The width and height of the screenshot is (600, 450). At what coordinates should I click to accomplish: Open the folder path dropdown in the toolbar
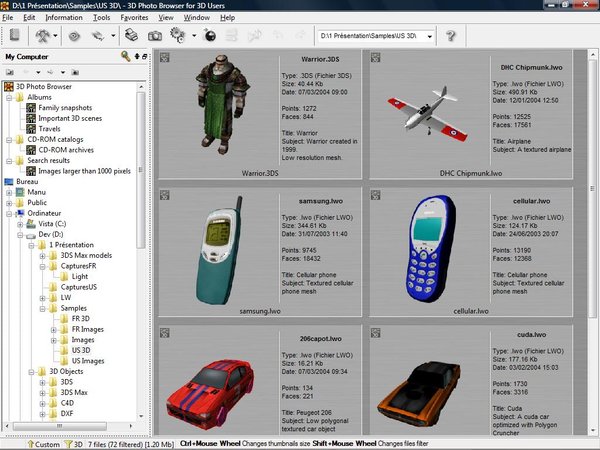430,36
